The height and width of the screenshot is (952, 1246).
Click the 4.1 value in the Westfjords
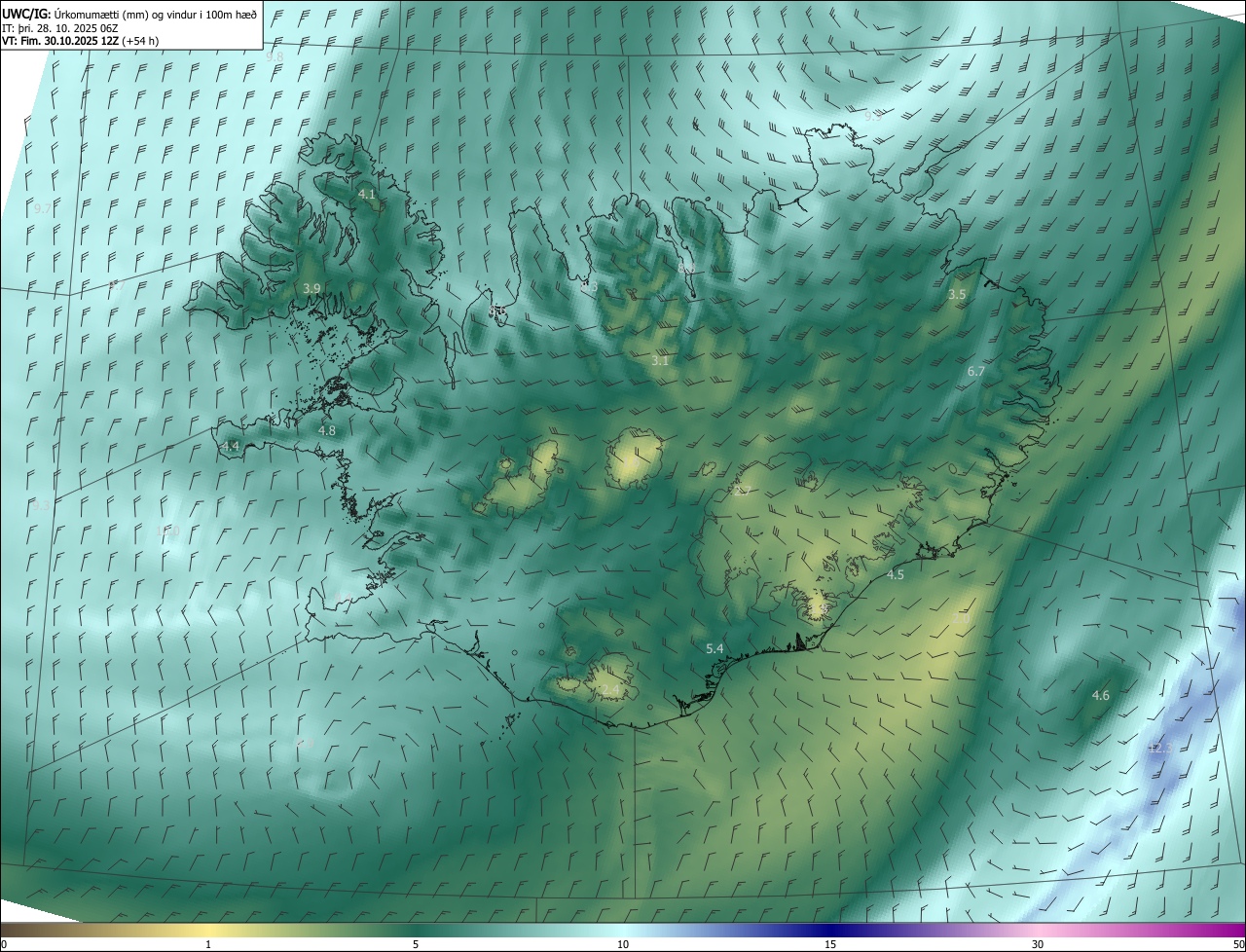(x=367, y=195)
